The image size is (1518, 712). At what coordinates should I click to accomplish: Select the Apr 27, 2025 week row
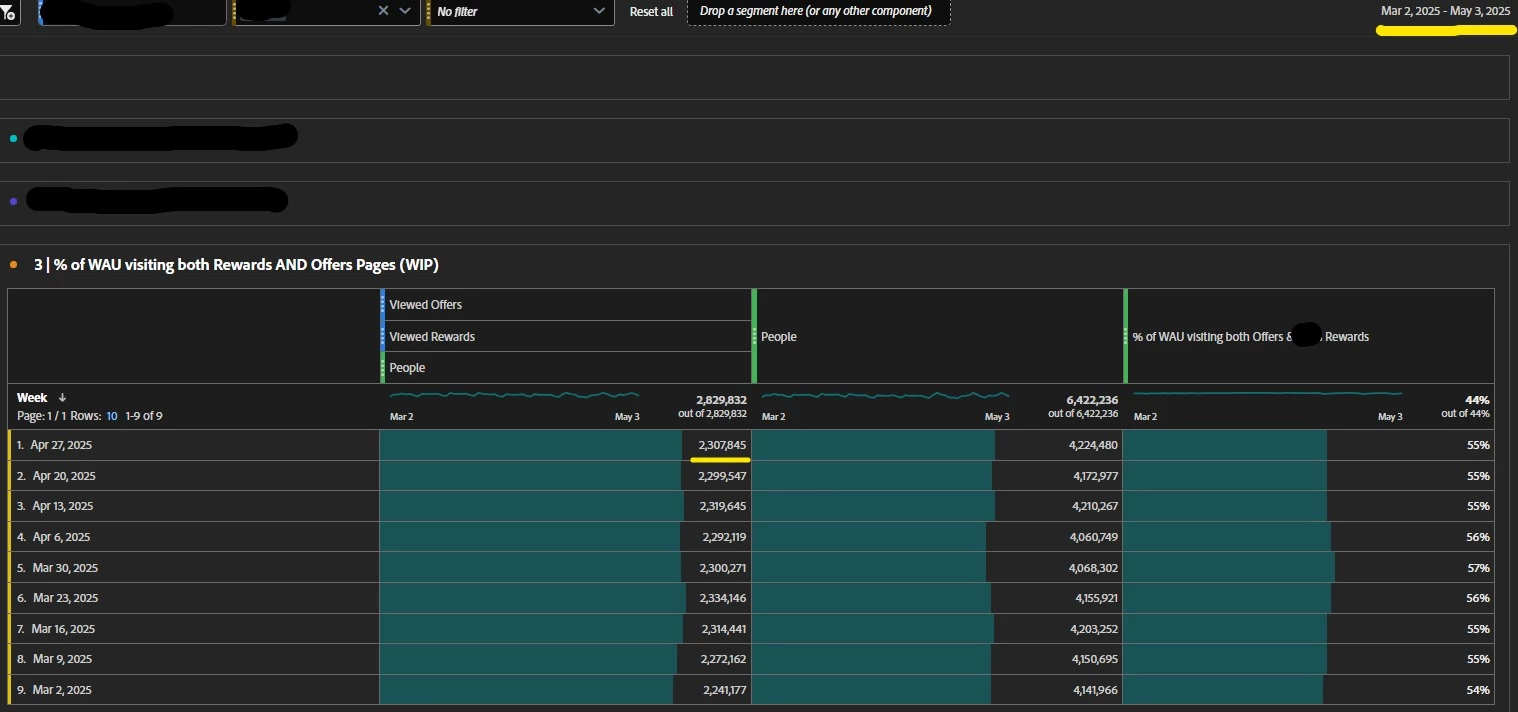194,445
